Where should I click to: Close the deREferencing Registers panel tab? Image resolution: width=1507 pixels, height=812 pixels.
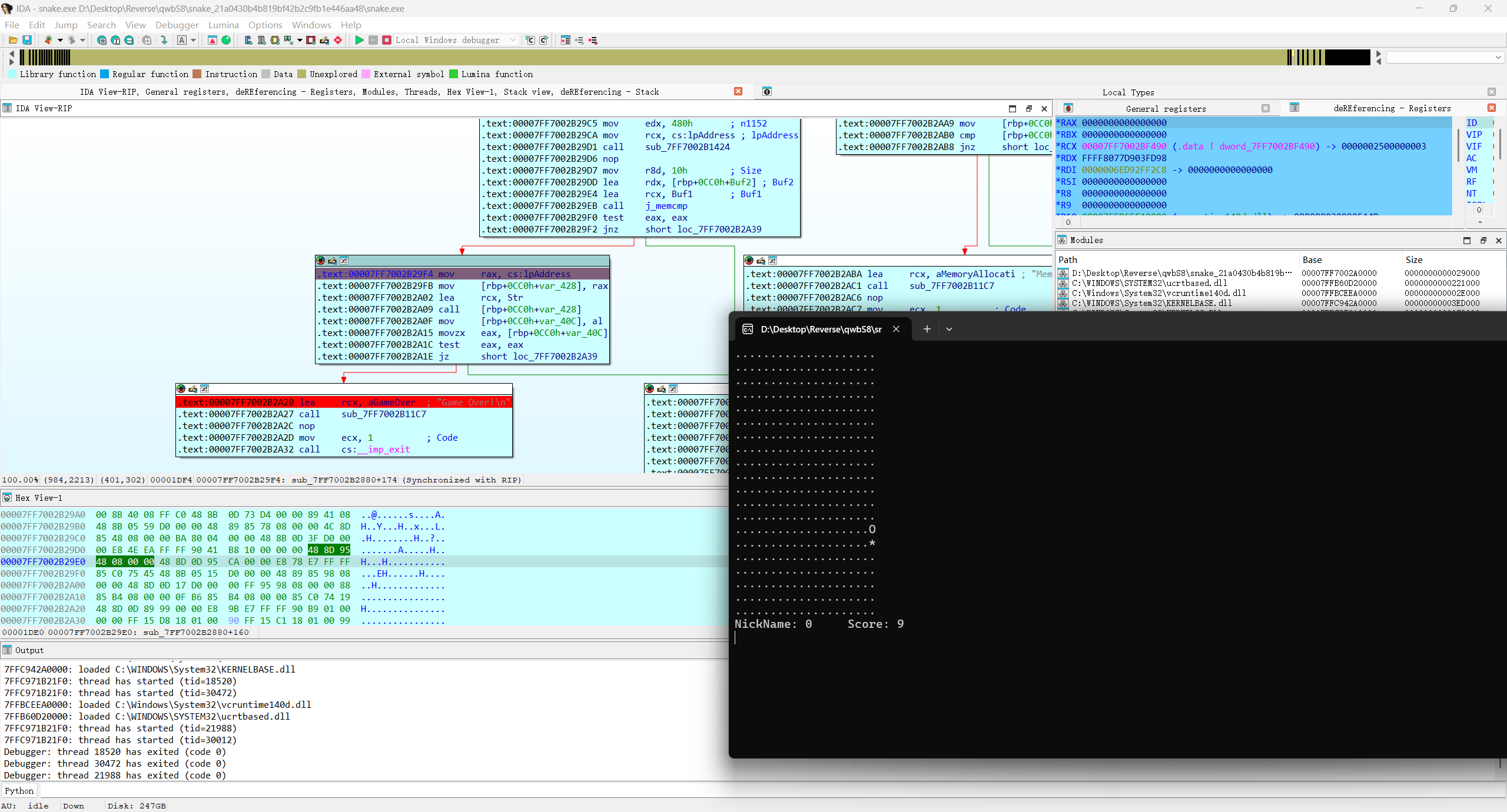tap(1491, 108)
